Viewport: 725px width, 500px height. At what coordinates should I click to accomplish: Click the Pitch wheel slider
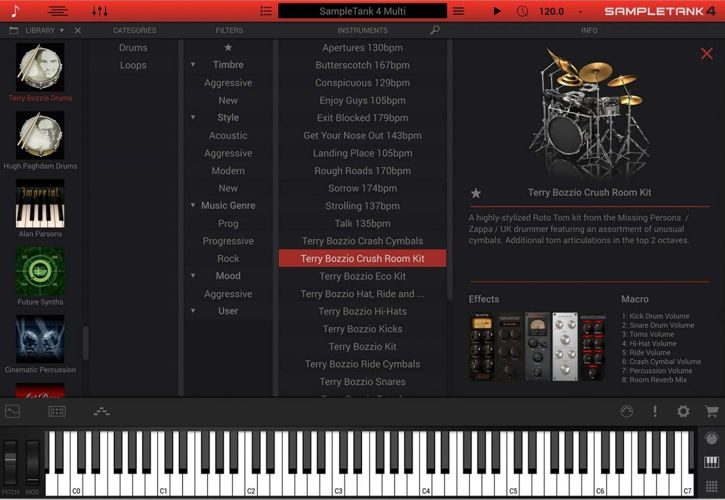coord(11,463)
